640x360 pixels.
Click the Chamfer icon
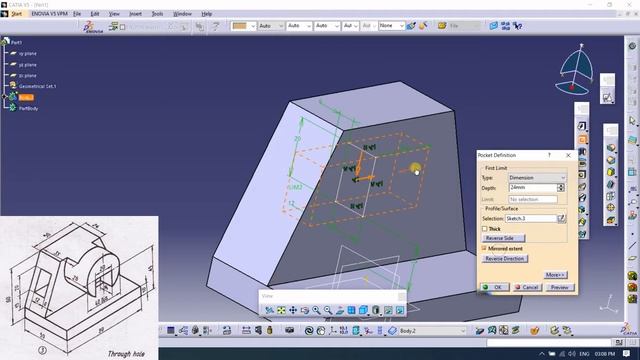[611, 160]
